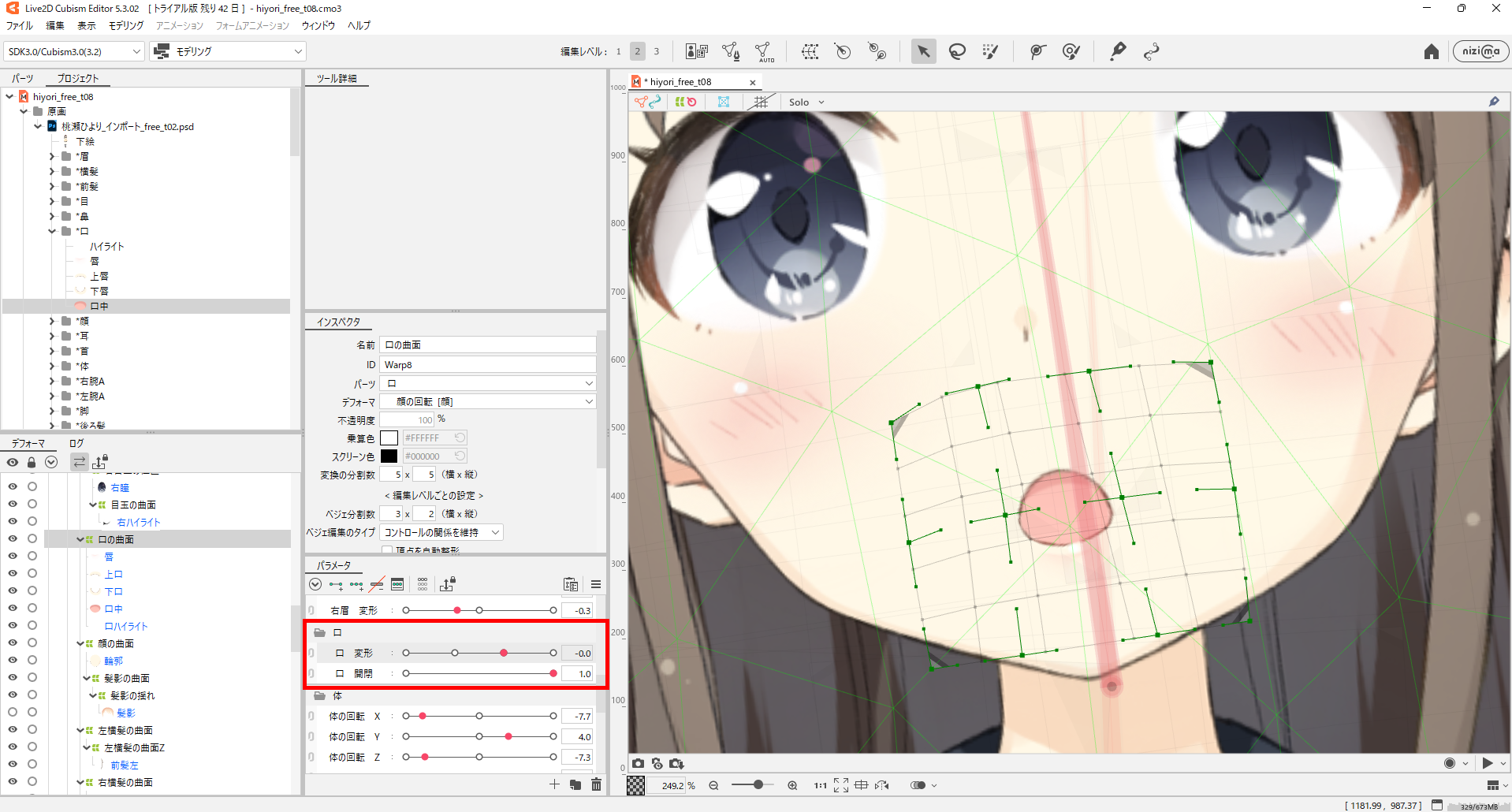This screenshot has width=1512, height=812.
Task: Switch to the ログ tab
Action: point(76,443)
